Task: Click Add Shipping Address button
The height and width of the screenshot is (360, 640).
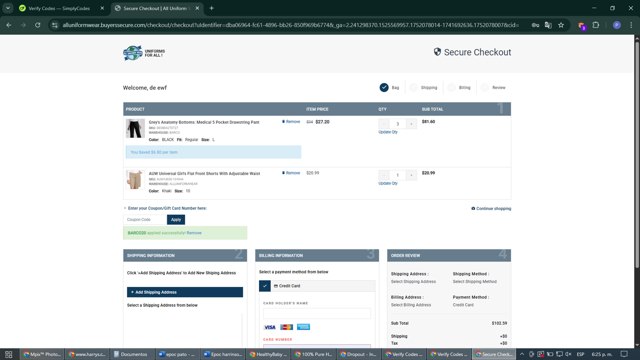Action: [x=185, y=292]
